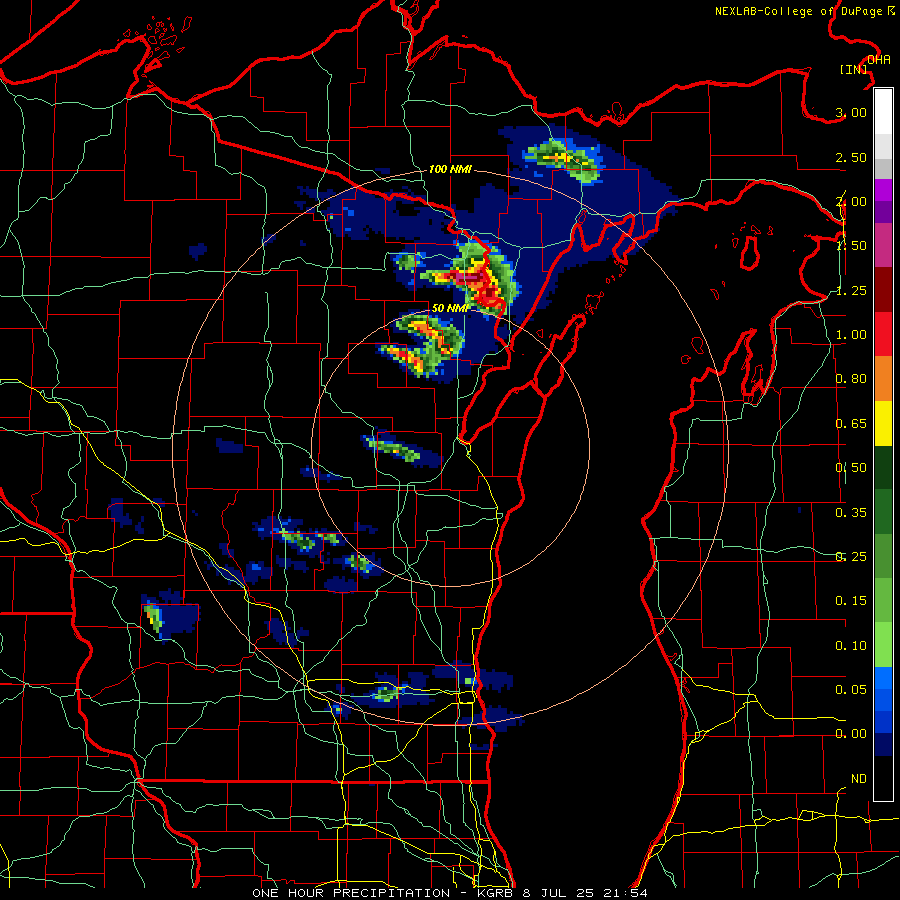This screenshot has width=900, height=900.
Task: Click the 0.25 legend value
Action: pyautogui.click(x=851, y=557)
